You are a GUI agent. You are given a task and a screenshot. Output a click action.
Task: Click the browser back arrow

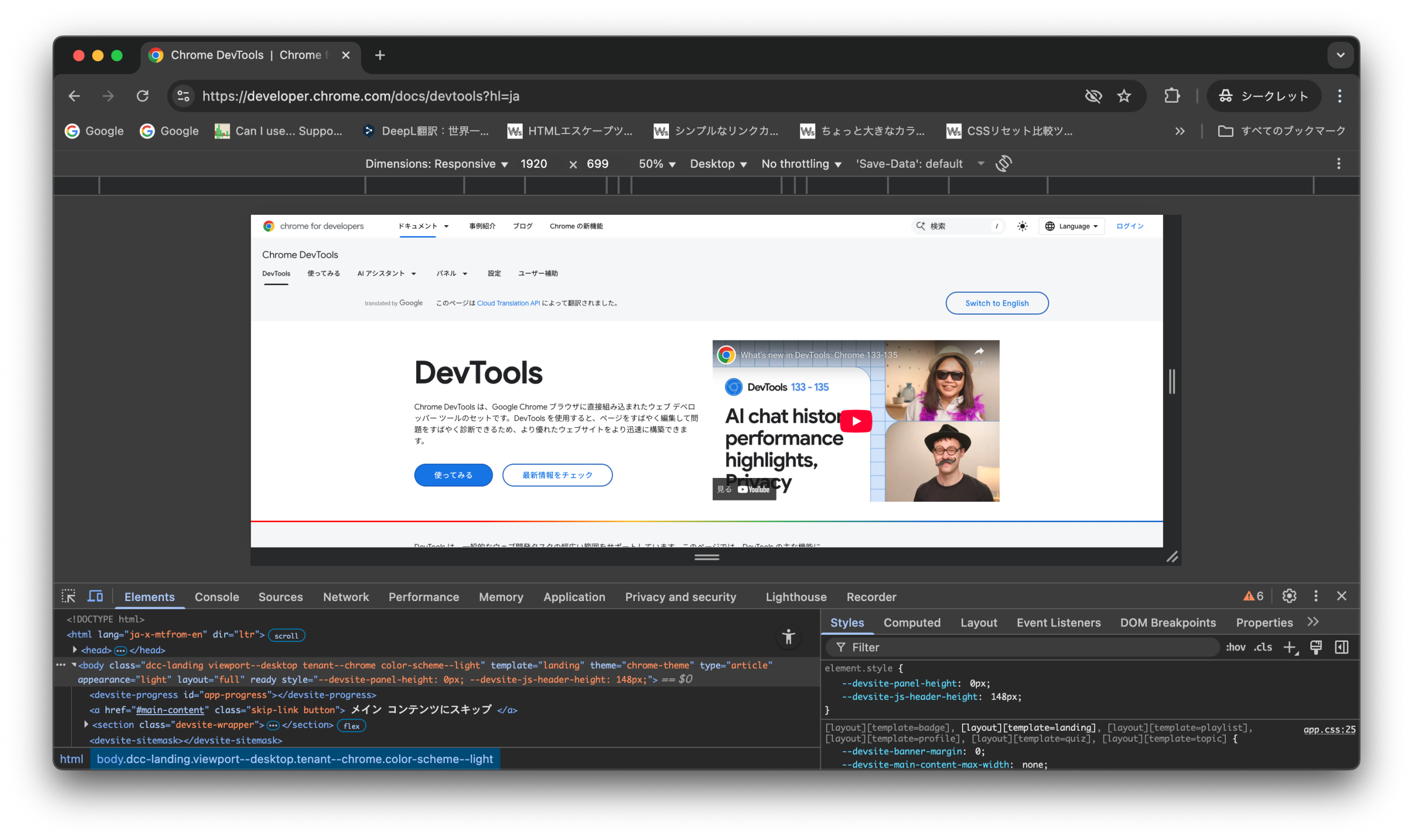[74, 96]
